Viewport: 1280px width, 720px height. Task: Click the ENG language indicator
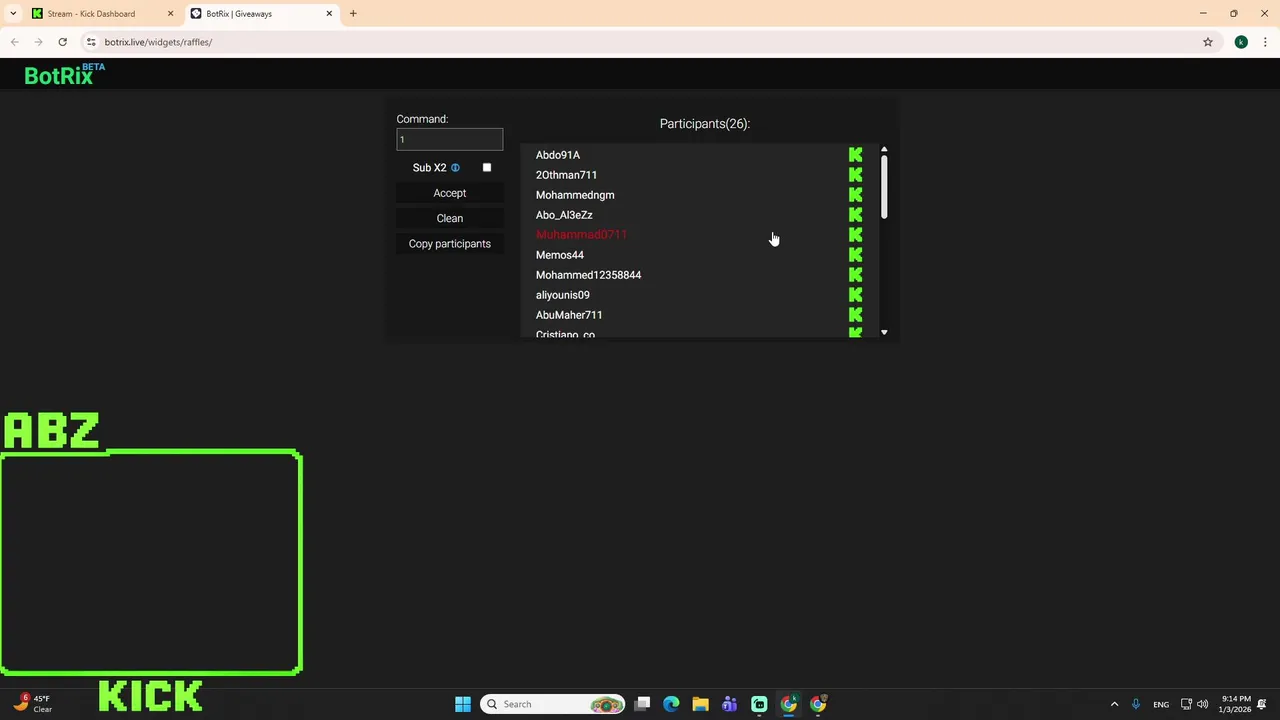[x=1161, y=705]
